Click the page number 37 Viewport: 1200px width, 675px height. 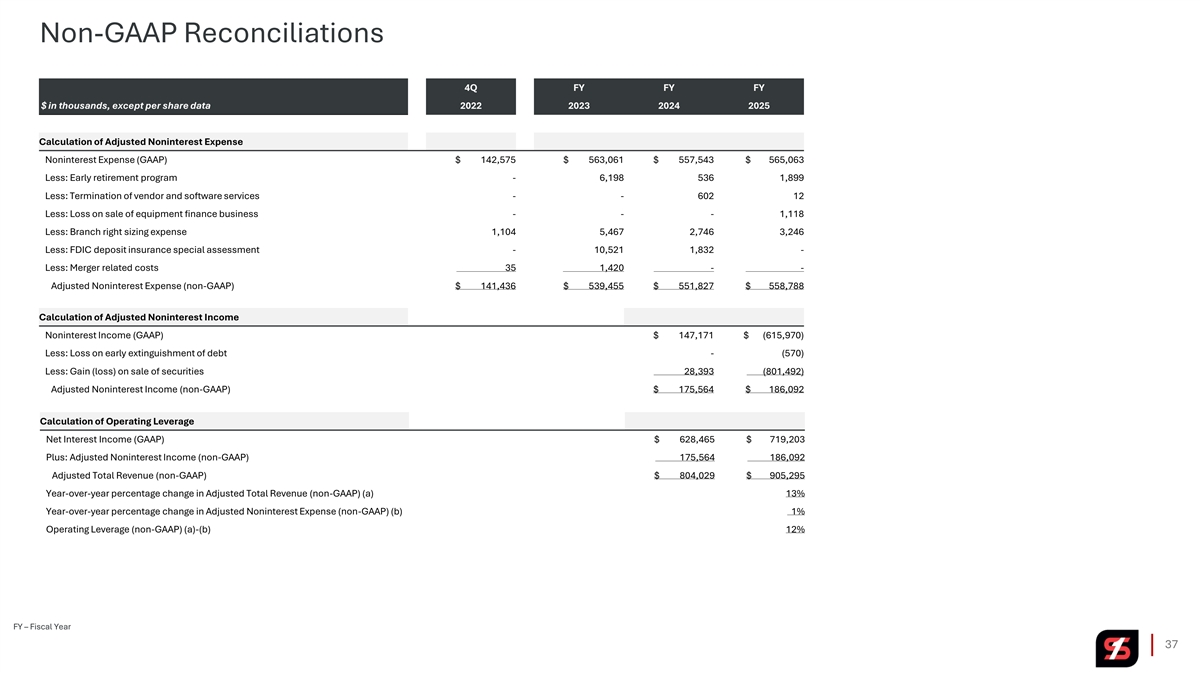pyautogui.click(x=1174, y=646)
